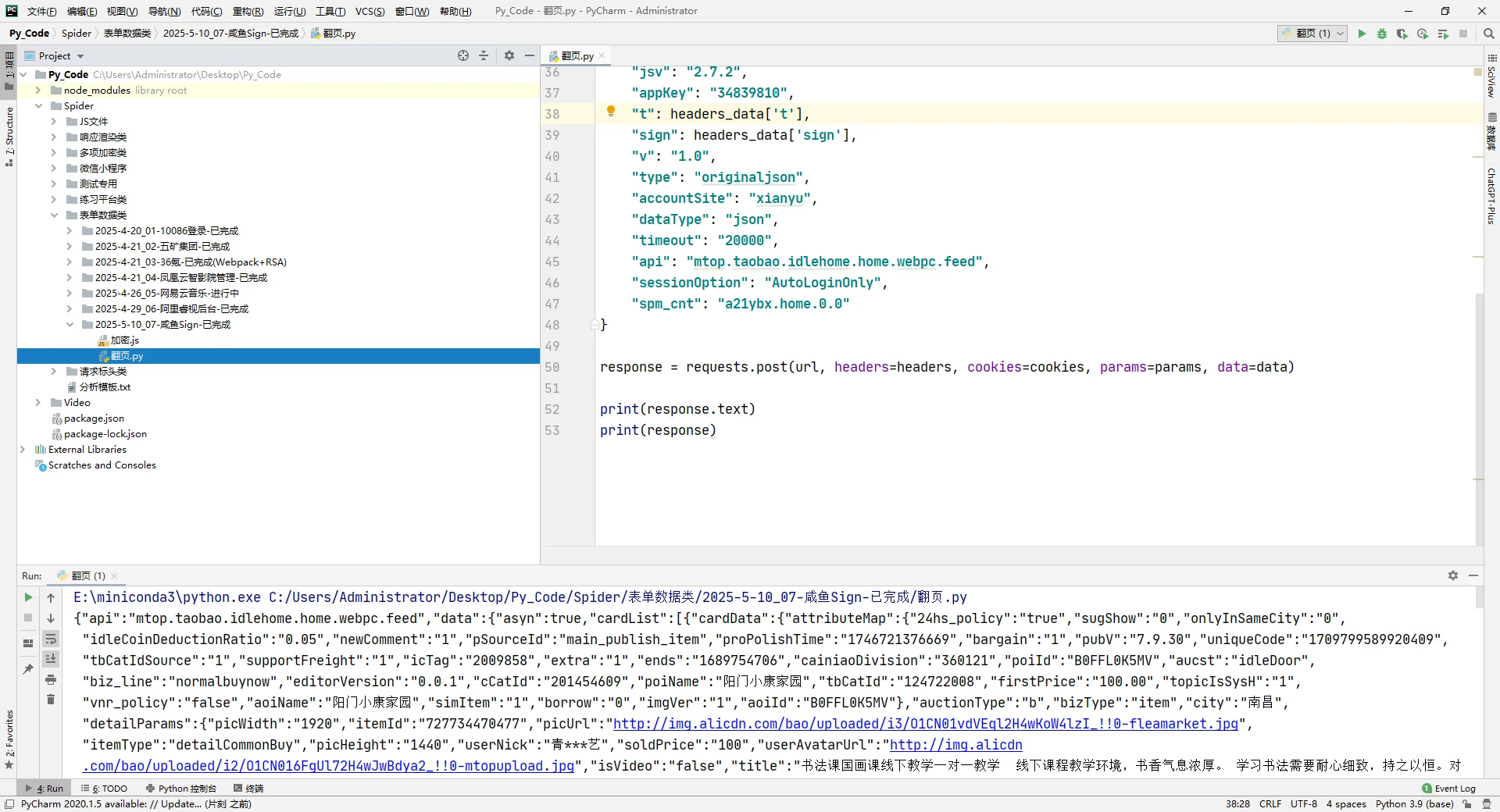Change the UTF-8 file encoding
Image resolution: width=1500 pixels, height=812 pixels.
(x=1304, y=804)
